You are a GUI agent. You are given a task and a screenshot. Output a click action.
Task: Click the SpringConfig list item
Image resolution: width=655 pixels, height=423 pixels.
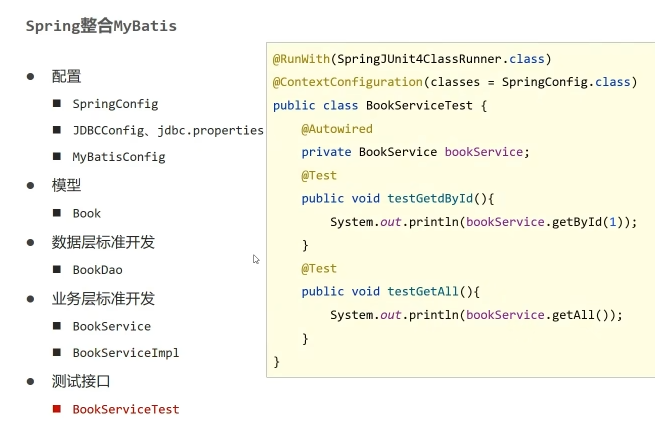pos(115,104)
